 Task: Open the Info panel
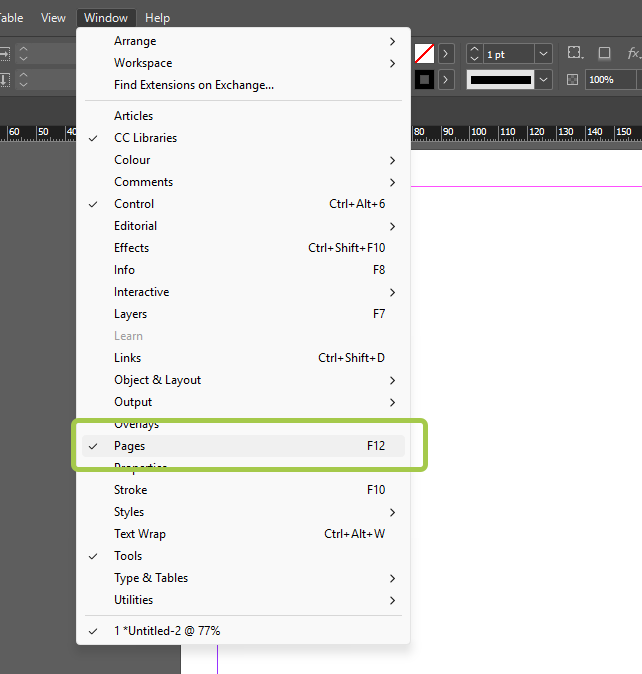click(243, 270)
